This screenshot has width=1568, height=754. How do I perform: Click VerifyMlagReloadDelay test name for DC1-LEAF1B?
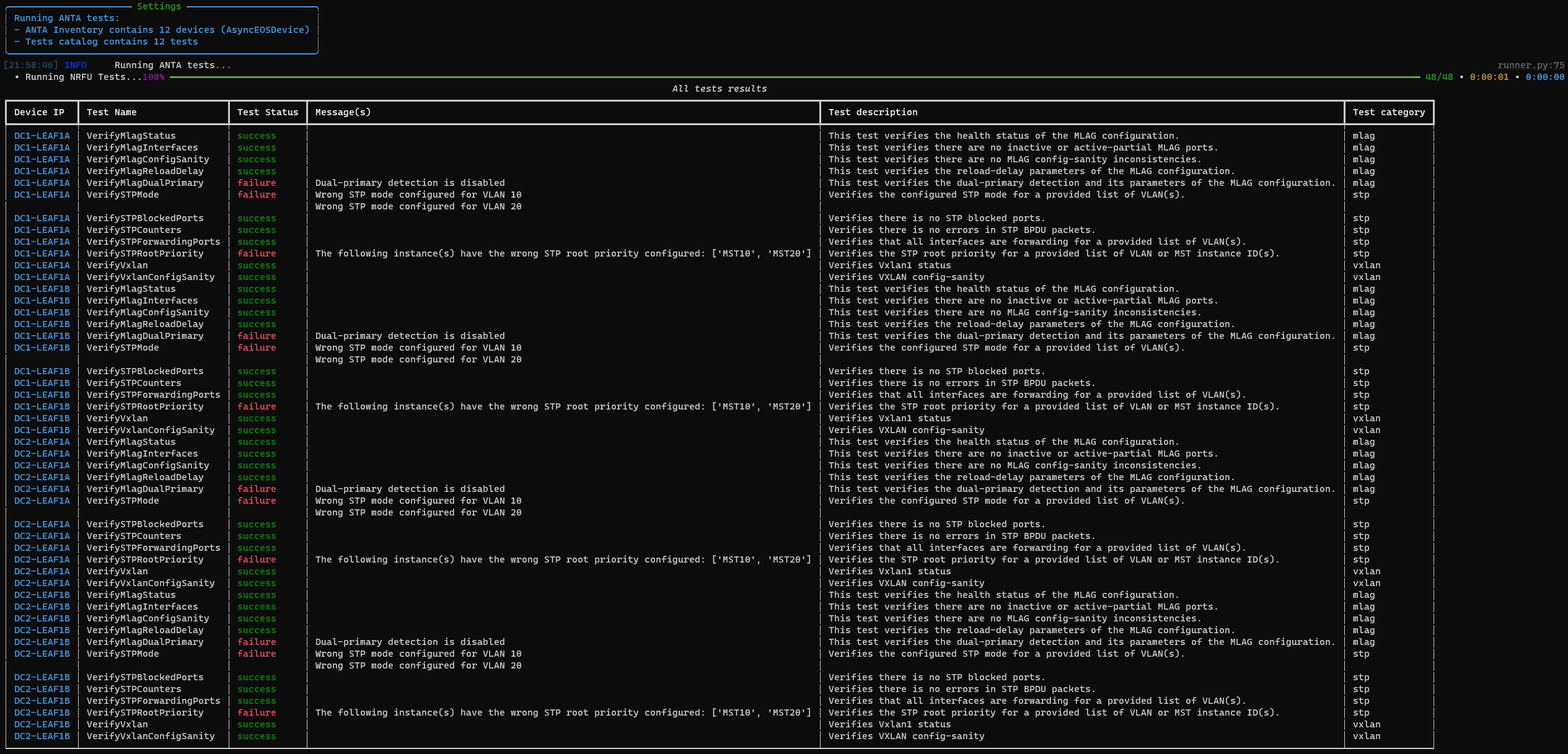[x=145, y=324]
